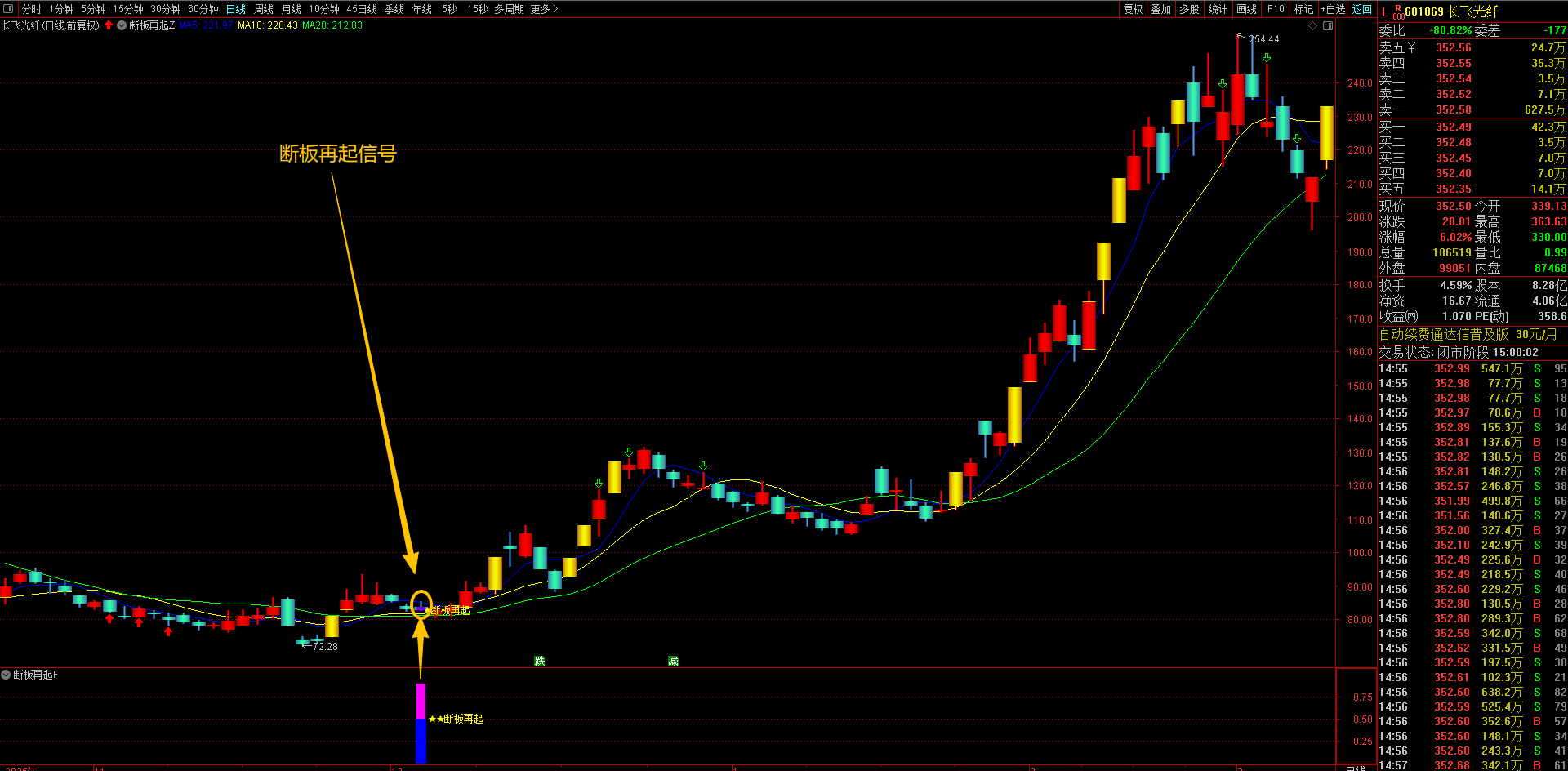Click the MA5 value label
The image size is (1568, 771).
[x=206, y=25]
